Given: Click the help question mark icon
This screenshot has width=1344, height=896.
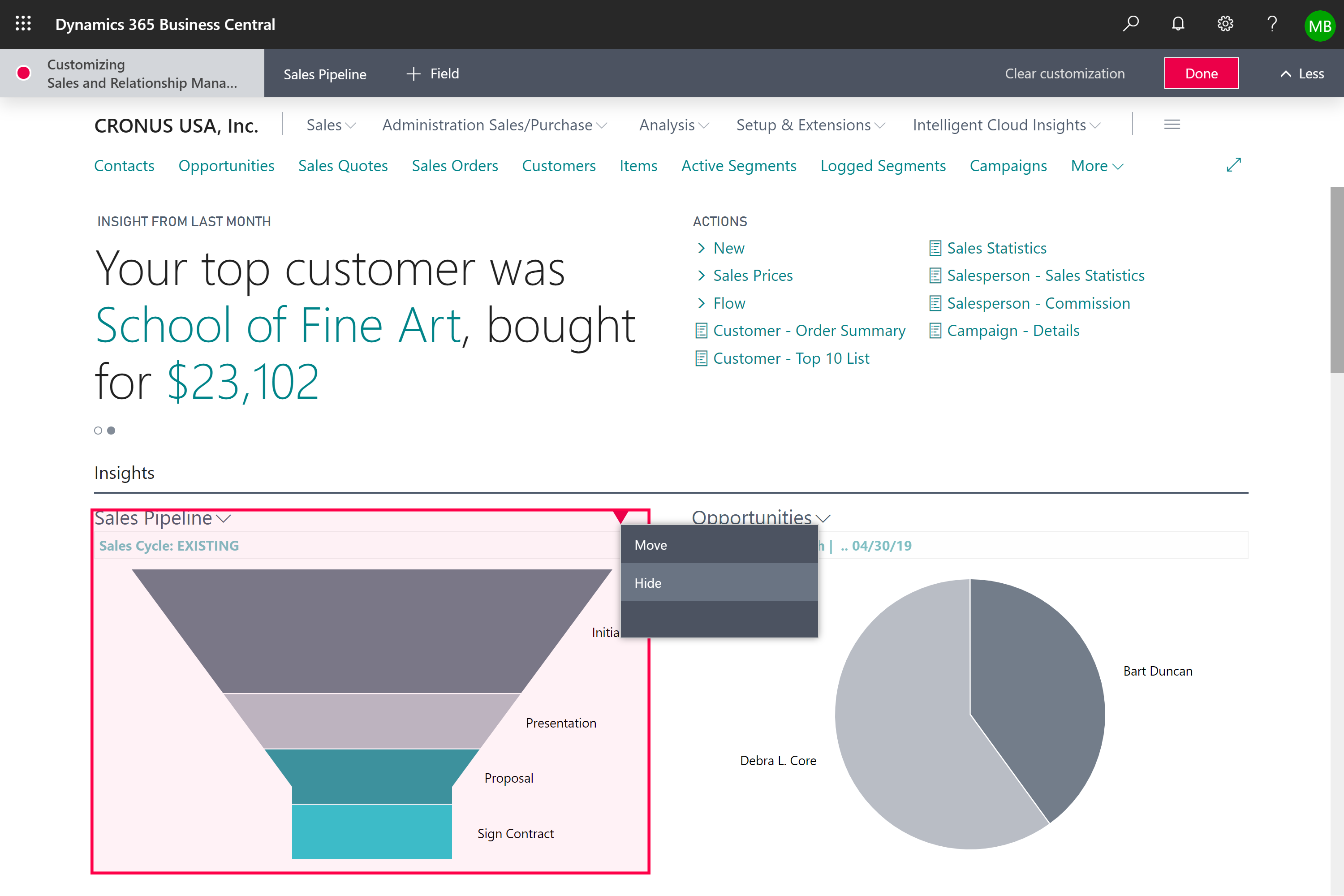Looking at the screenshot, I should (x=1272, y=24).
